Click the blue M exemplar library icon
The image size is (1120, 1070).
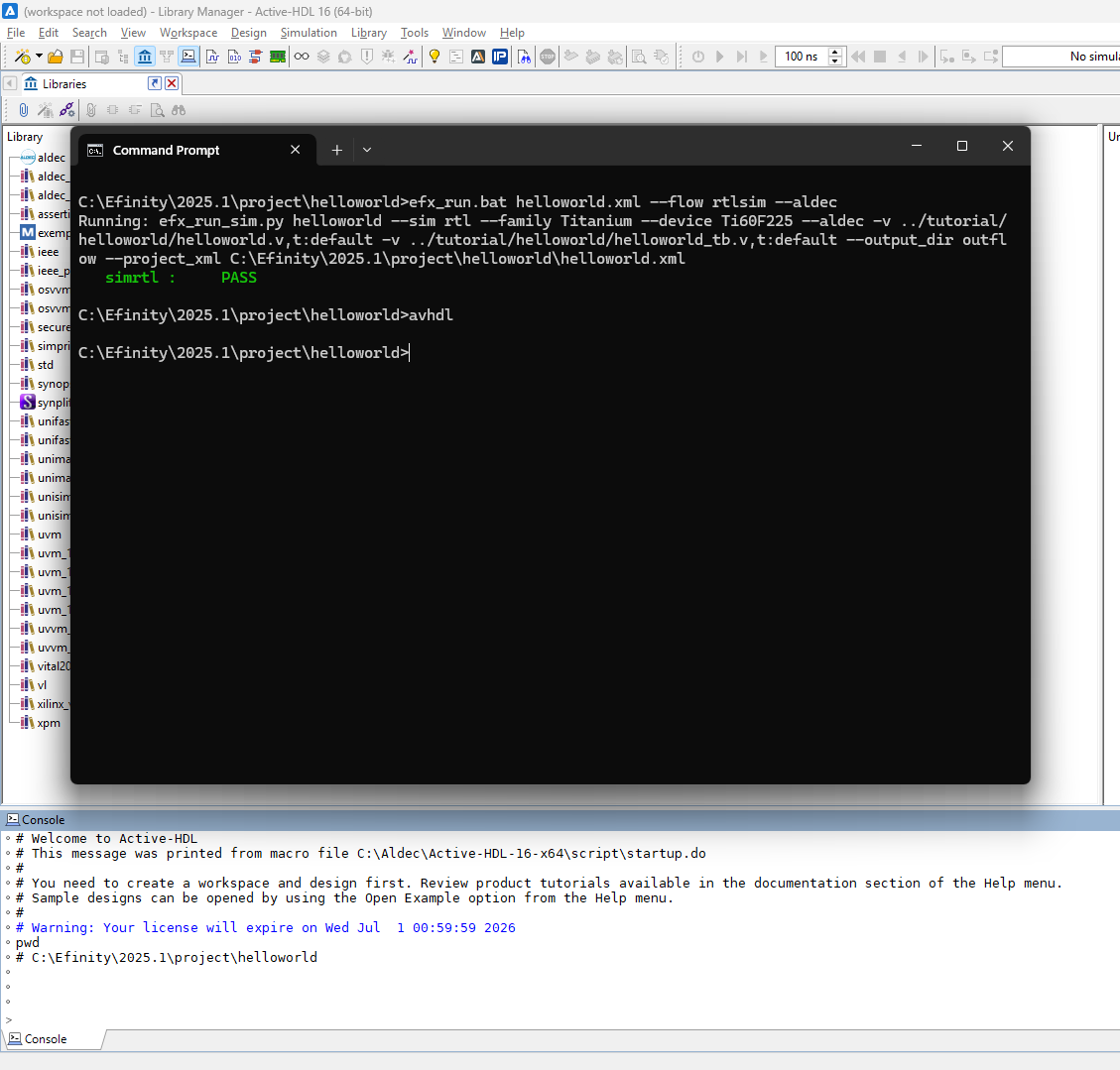[x=27, y=233]
